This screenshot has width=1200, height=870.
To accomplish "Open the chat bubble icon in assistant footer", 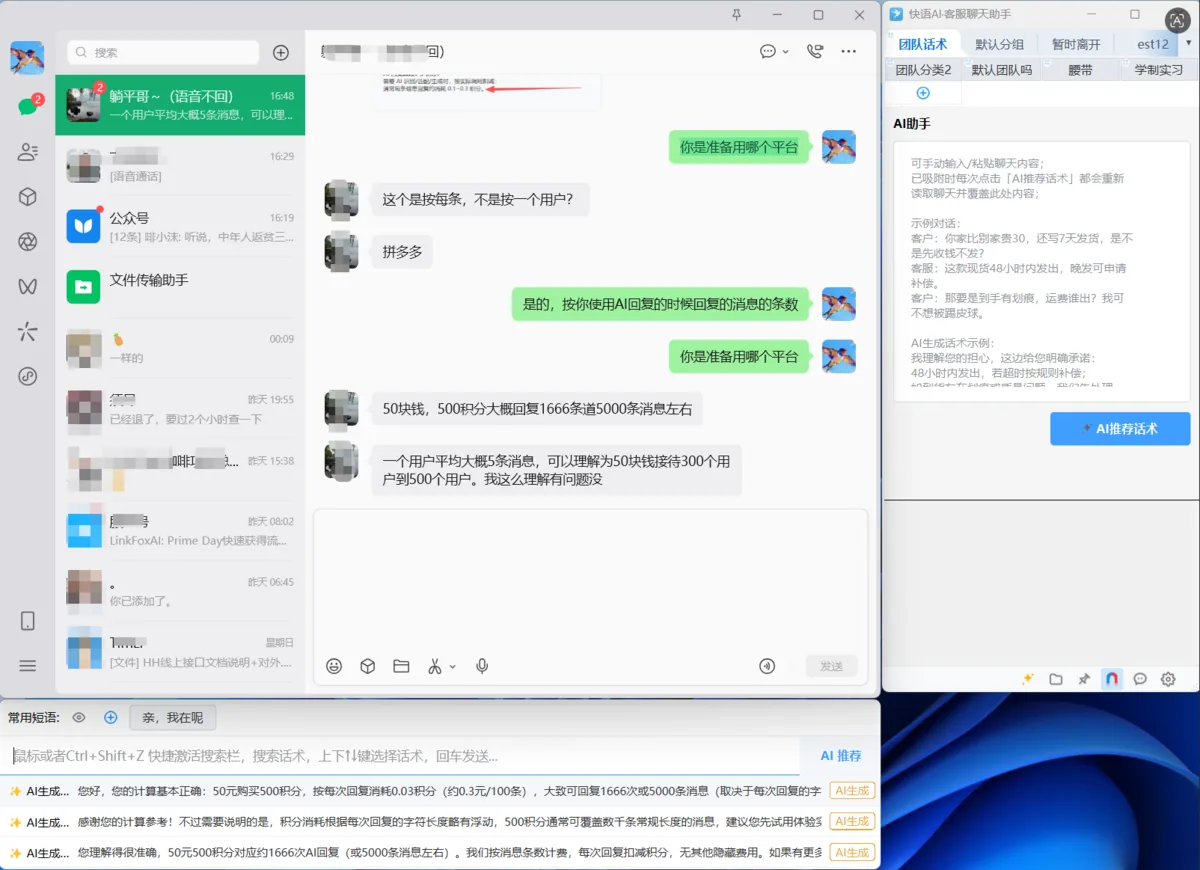I will point(1140,679).
